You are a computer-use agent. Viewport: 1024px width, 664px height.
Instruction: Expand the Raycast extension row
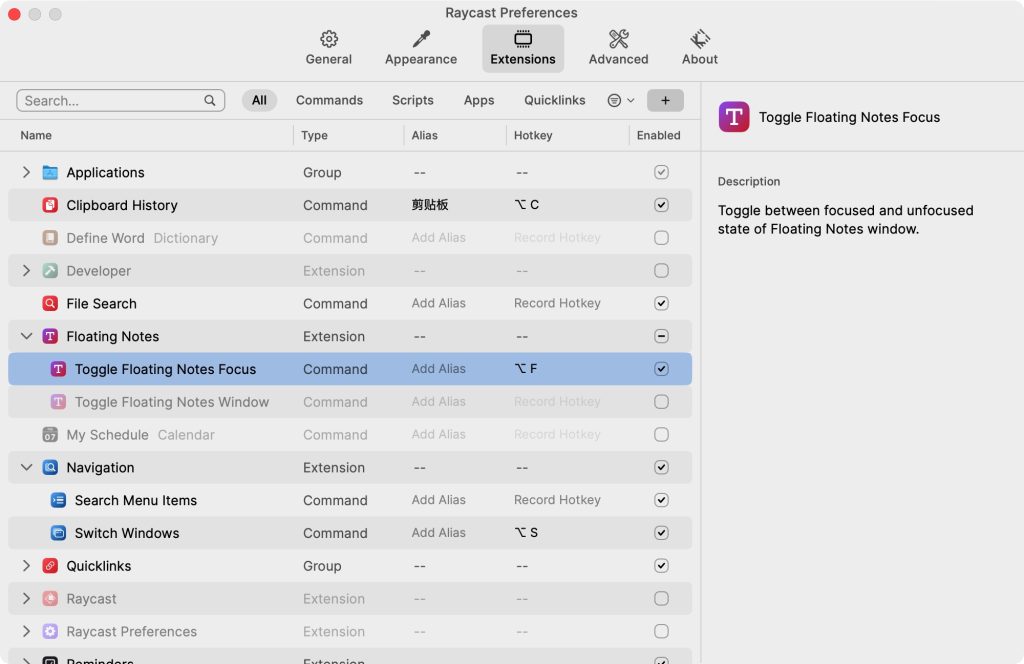[26, 599]
